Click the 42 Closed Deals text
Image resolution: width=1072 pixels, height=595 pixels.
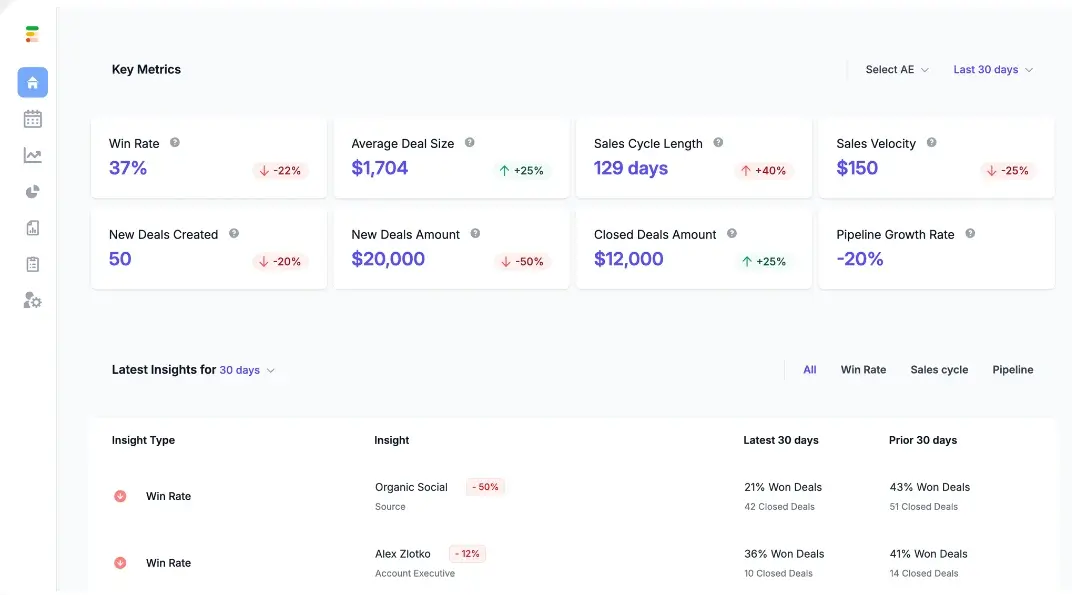(x=779, y=507)
